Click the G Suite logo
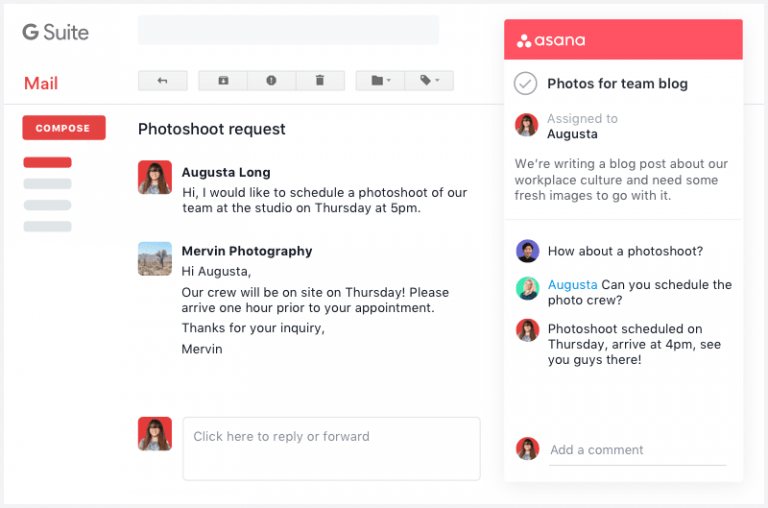Image resolution: width=768 pixels, height=508 pixels. pyautogui.click(x=55, y=32)
